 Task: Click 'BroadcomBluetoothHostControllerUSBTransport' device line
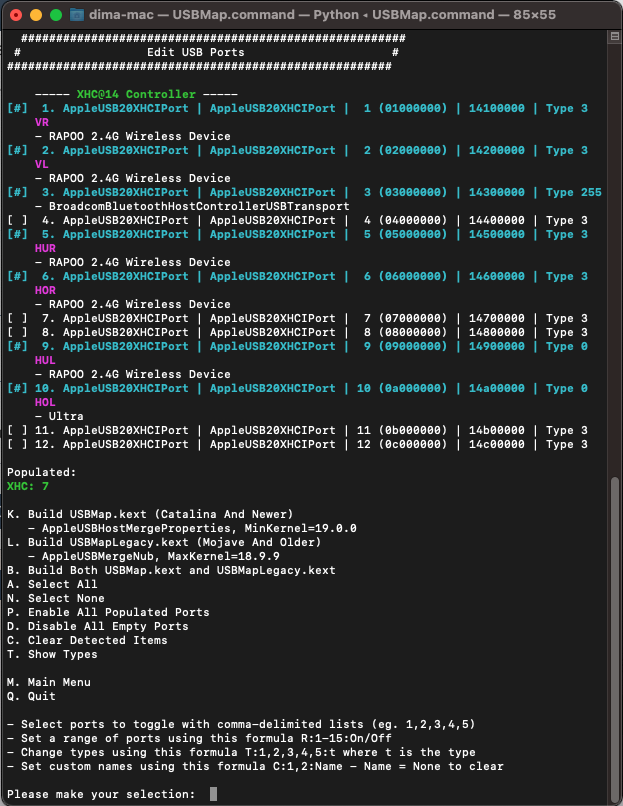(192, 207)
